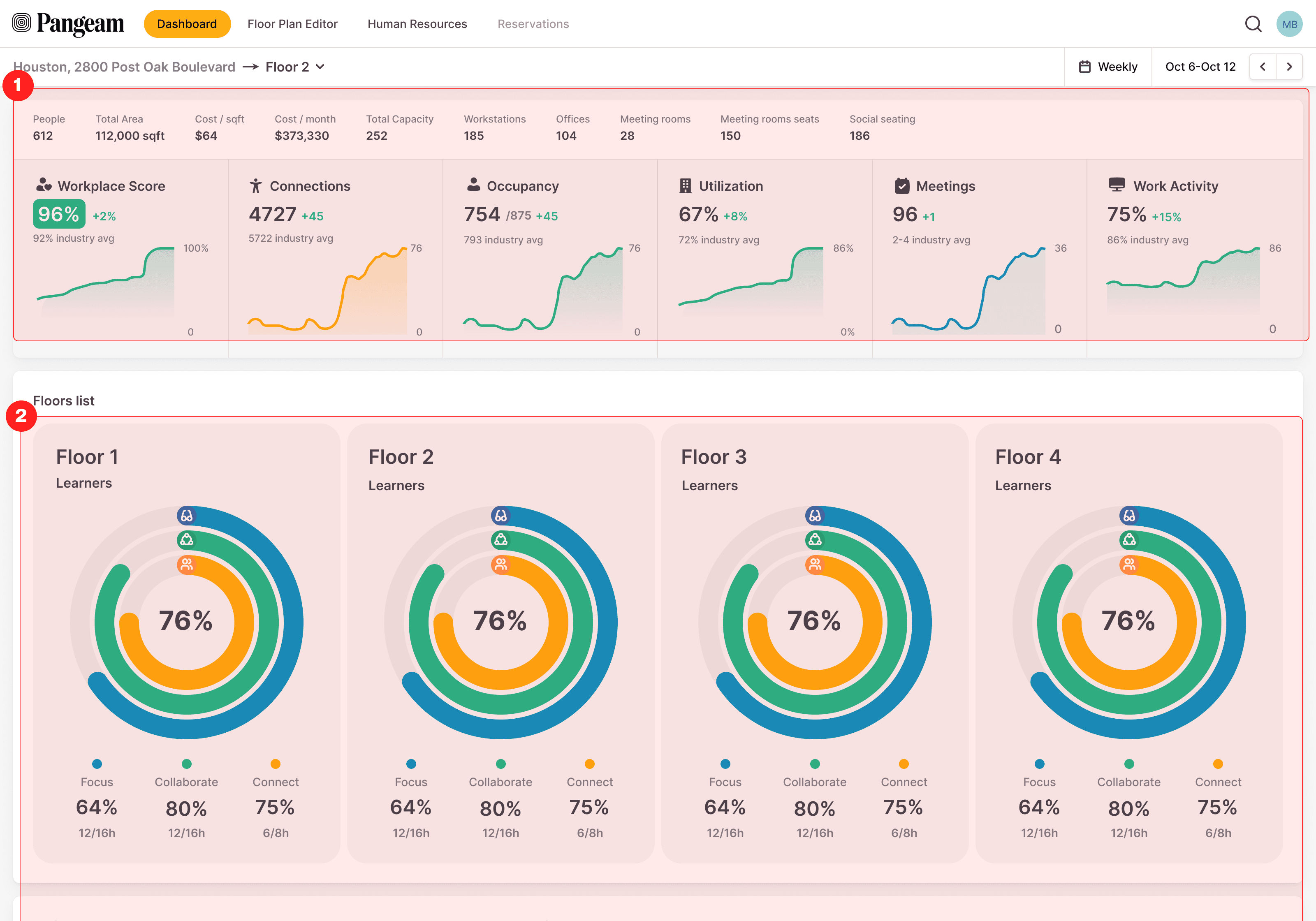Click the Meetings calendar-check icon
1316x921 pixels.
point(901,186)
